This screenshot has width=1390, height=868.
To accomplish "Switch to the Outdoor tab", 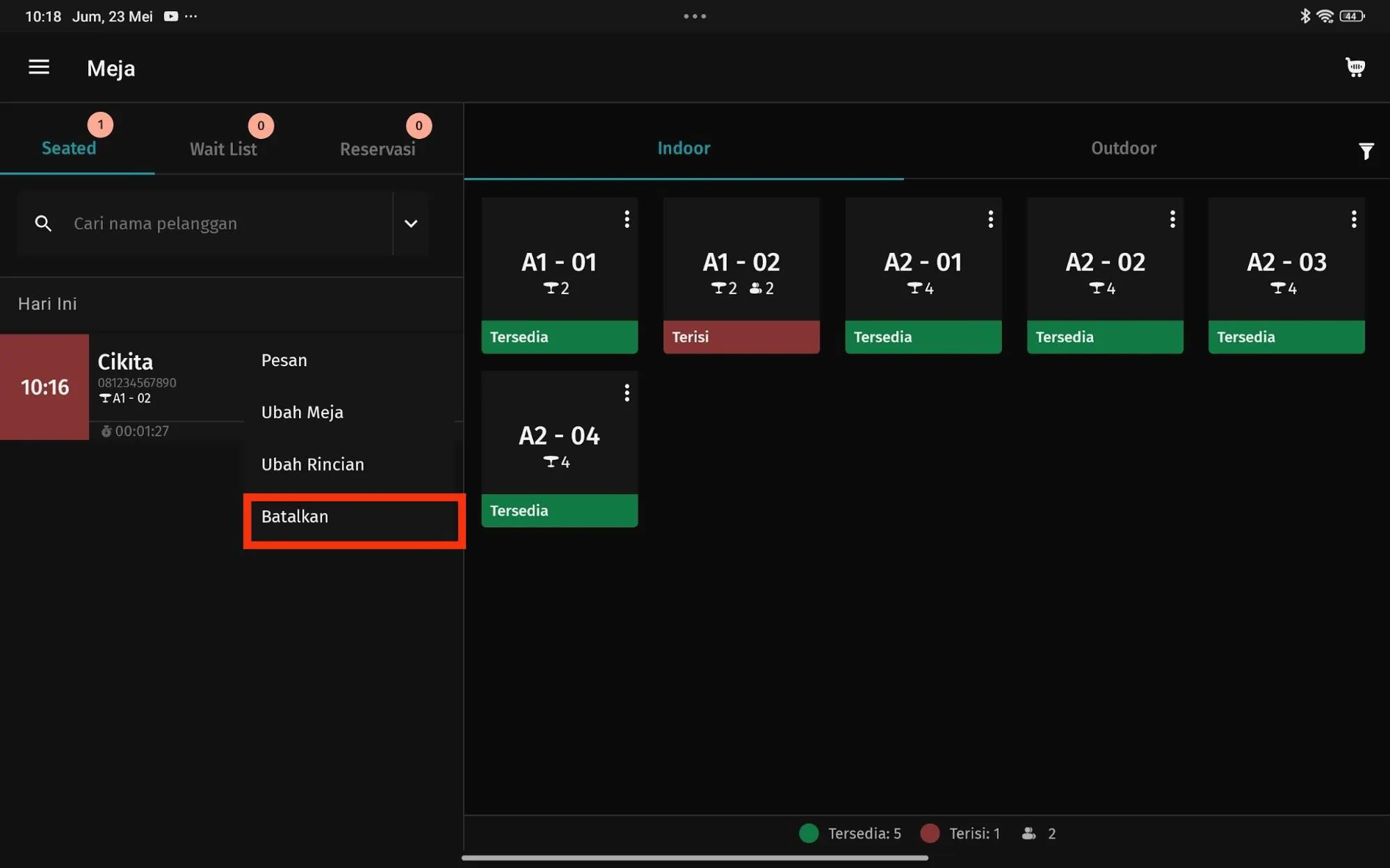I will [x=1124, y=148].
